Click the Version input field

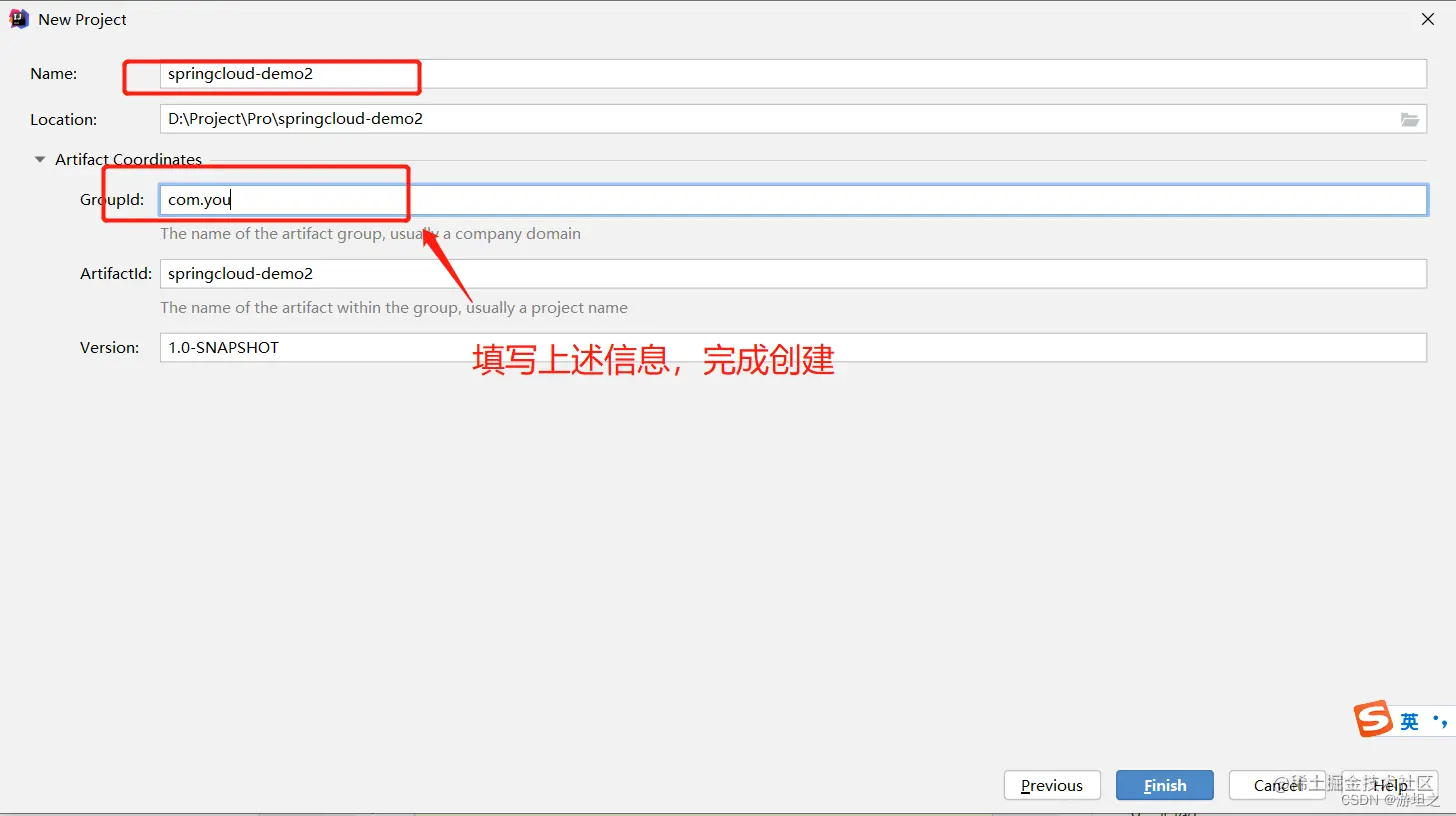tap(793, 348)
